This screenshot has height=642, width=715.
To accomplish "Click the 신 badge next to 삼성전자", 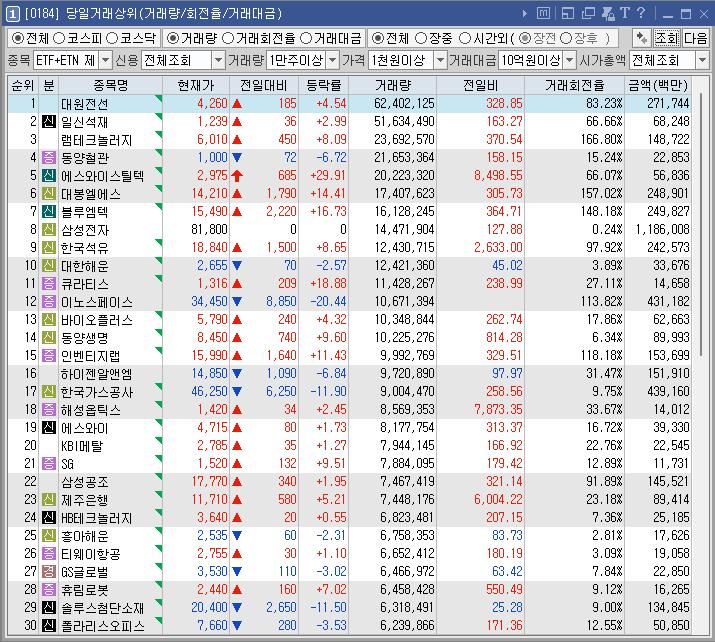I will [x=49, y=229].
